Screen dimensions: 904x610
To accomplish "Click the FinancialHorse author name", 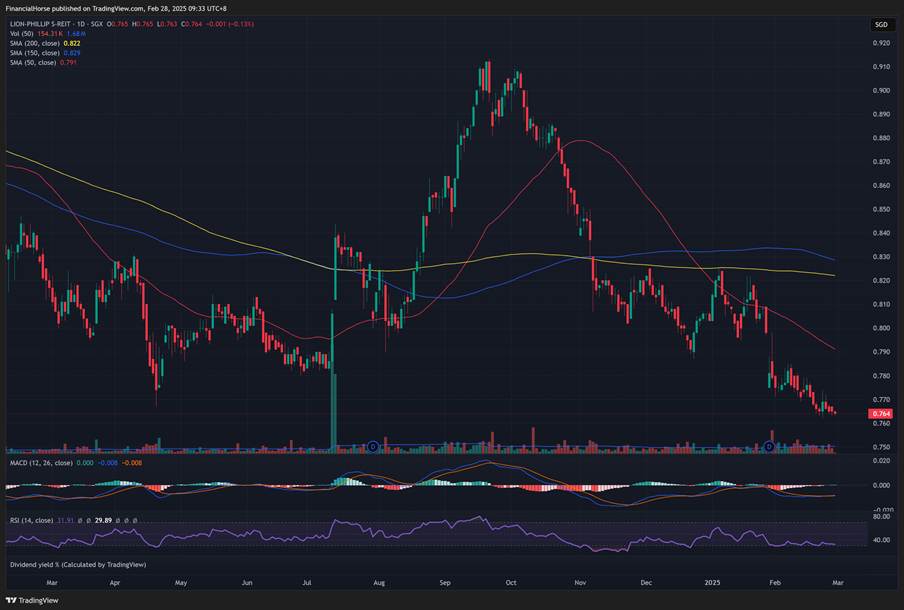I will 32,7.
